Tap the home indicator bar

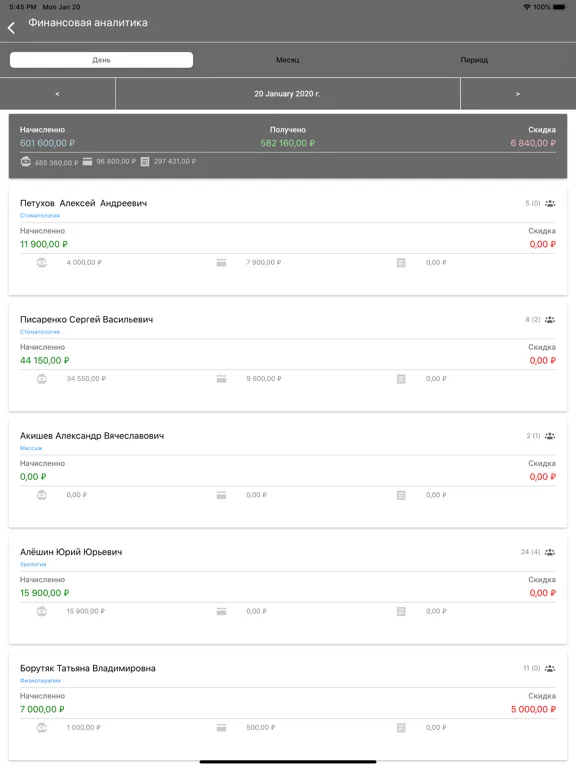point(288,762)
